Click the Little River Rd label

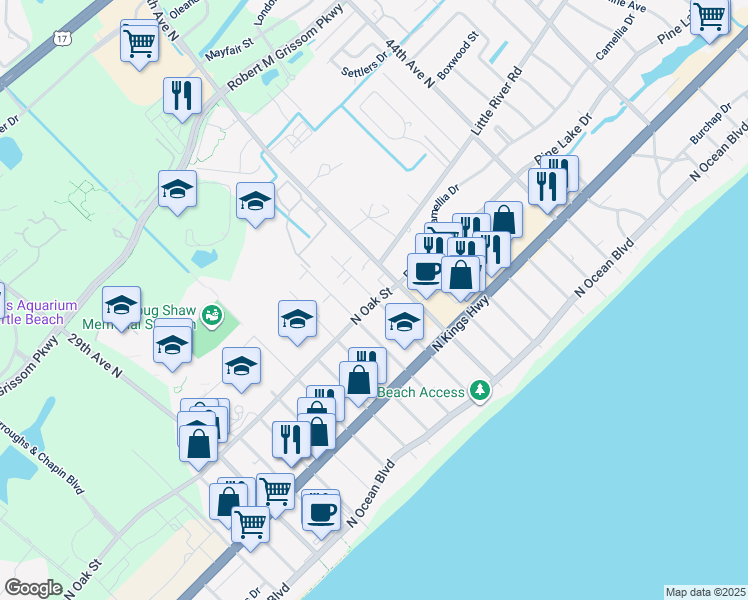497,101
